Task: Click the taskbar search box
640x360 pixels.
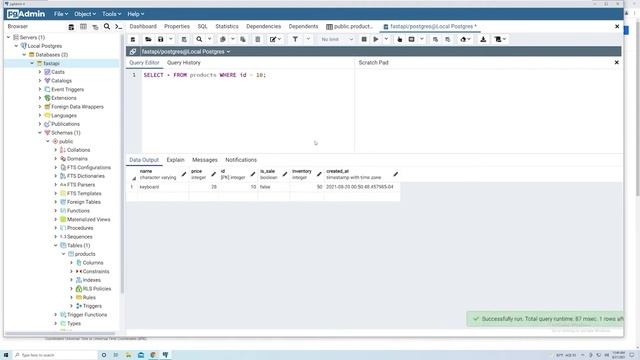Action: (x=56, y=355)
